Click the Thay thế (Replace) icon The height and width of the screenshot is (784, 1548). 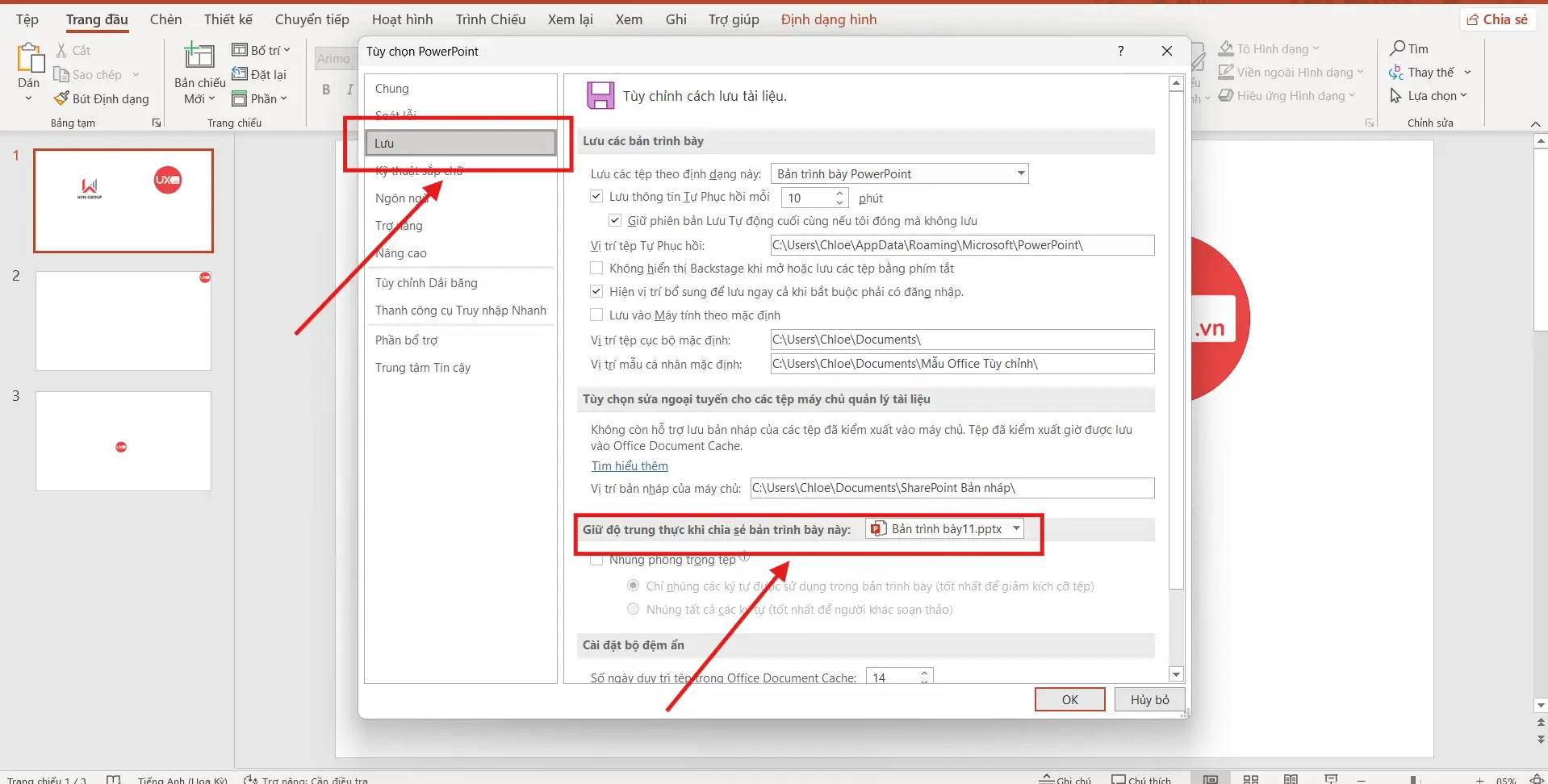(x=1396, y=73)
